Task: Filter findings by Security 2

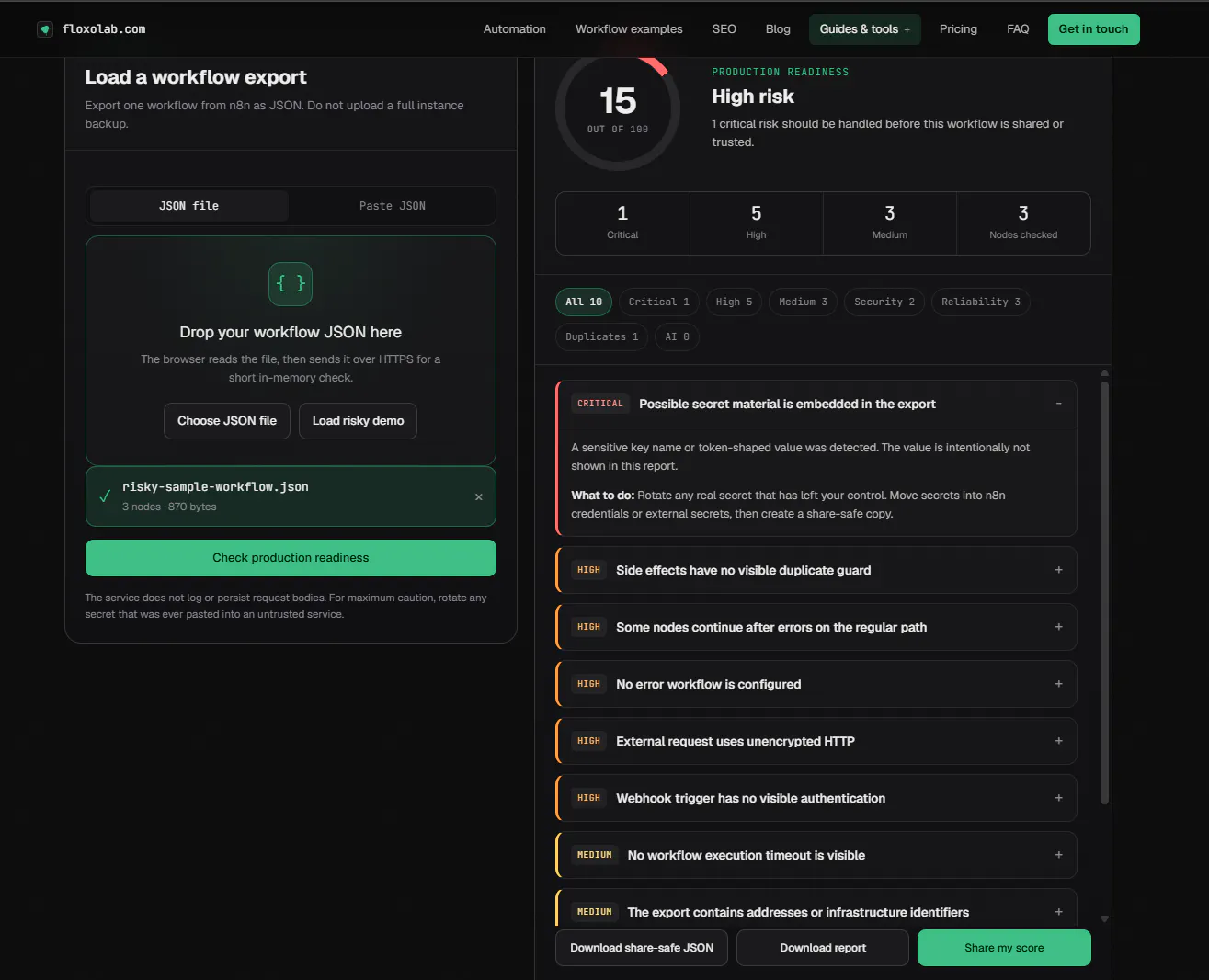Action: (x=884, y=302)
